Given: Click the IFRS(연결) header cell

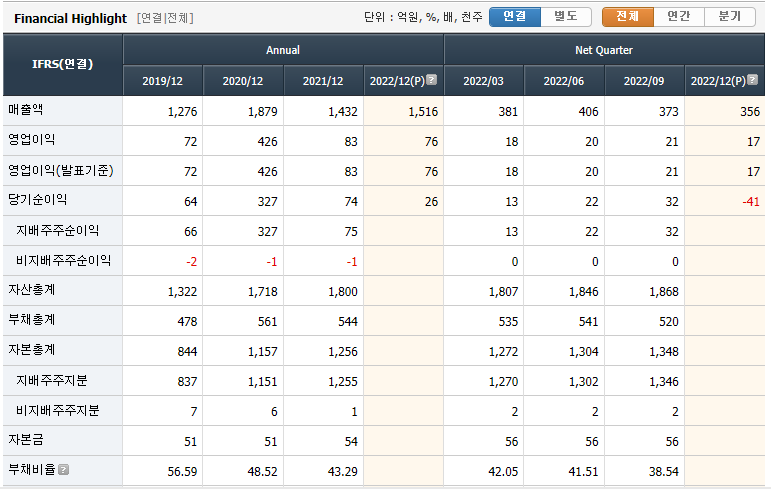Looking at the screenshot, I should (62, 64).
